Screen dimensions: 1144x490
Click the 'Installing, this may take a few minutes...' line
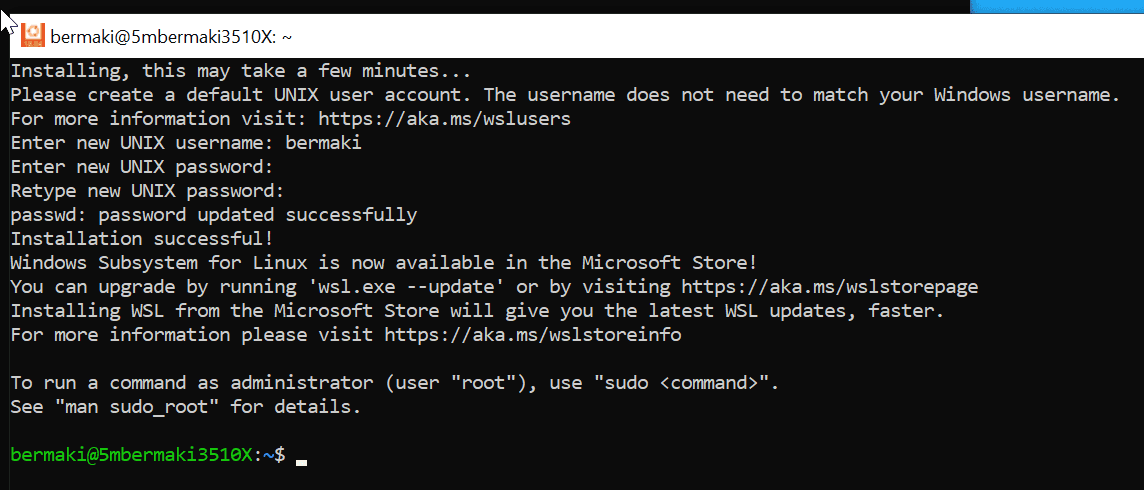[x=240, y=71]
